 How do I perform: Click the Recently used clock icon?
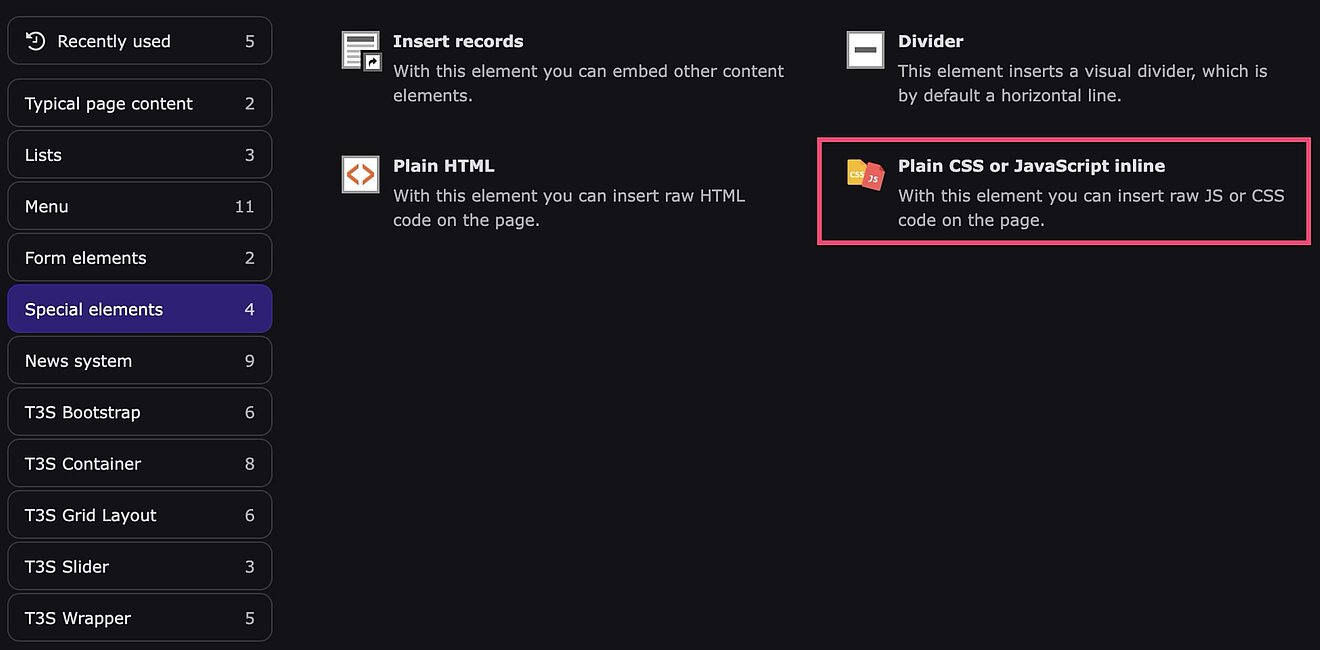click(x=36, y=41)
